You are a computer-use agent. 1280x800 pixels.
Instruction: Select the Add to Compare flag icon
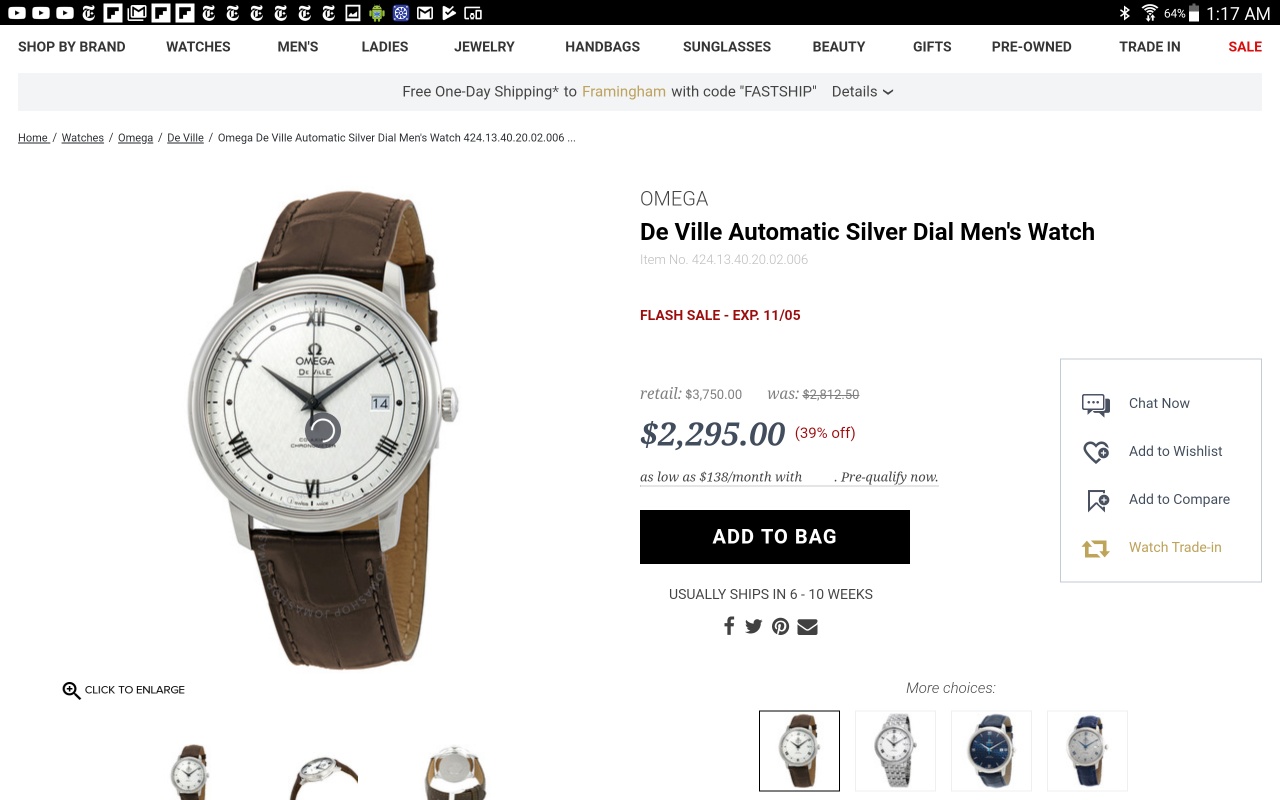tap(1098, 500)
